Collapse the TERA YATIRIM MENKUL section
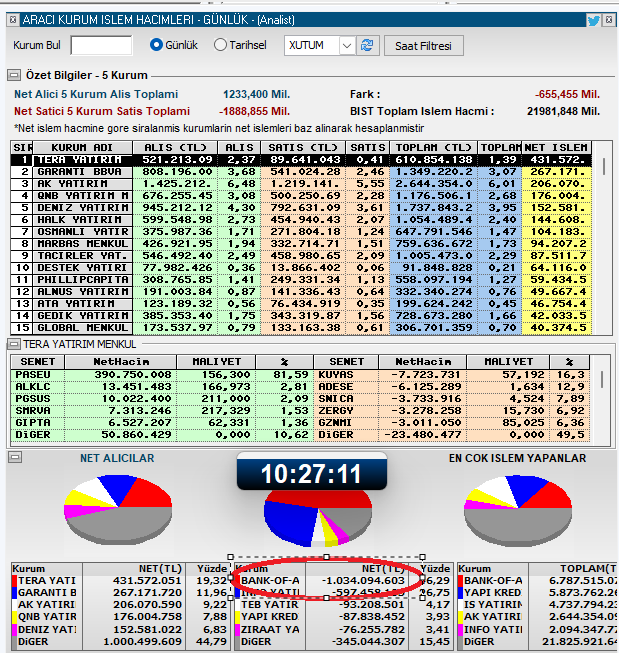The width and height of the screenshot is (619, 653). point(14,344)
